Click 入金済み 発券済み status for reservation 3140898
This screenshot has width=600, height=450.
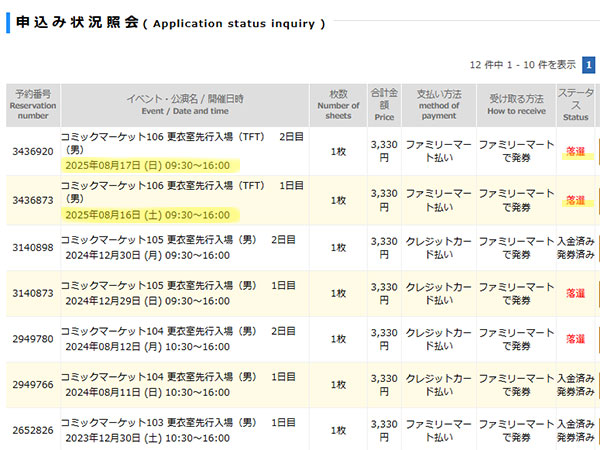click(x=576, y=248)
